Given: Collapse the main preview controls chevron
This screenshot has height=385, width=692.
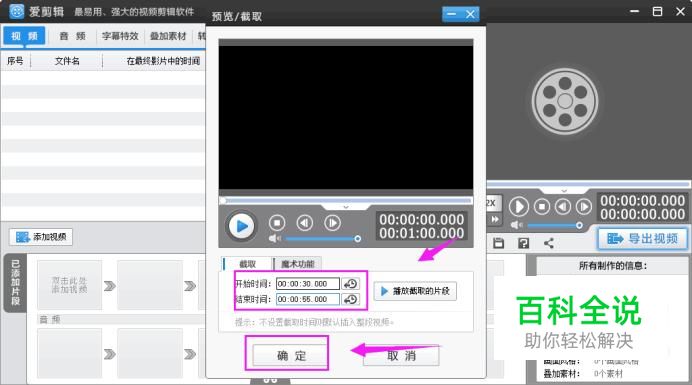Looking at the screenshot, I should (x=564, y=191).
